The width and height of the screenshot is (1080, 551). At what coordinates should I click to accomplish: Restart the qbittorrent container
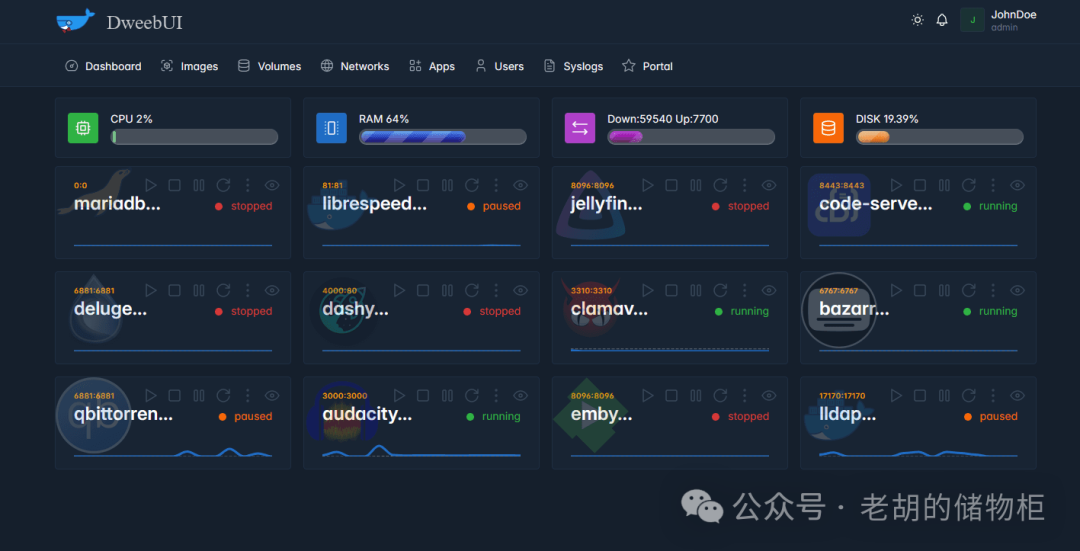click(223, 395)
